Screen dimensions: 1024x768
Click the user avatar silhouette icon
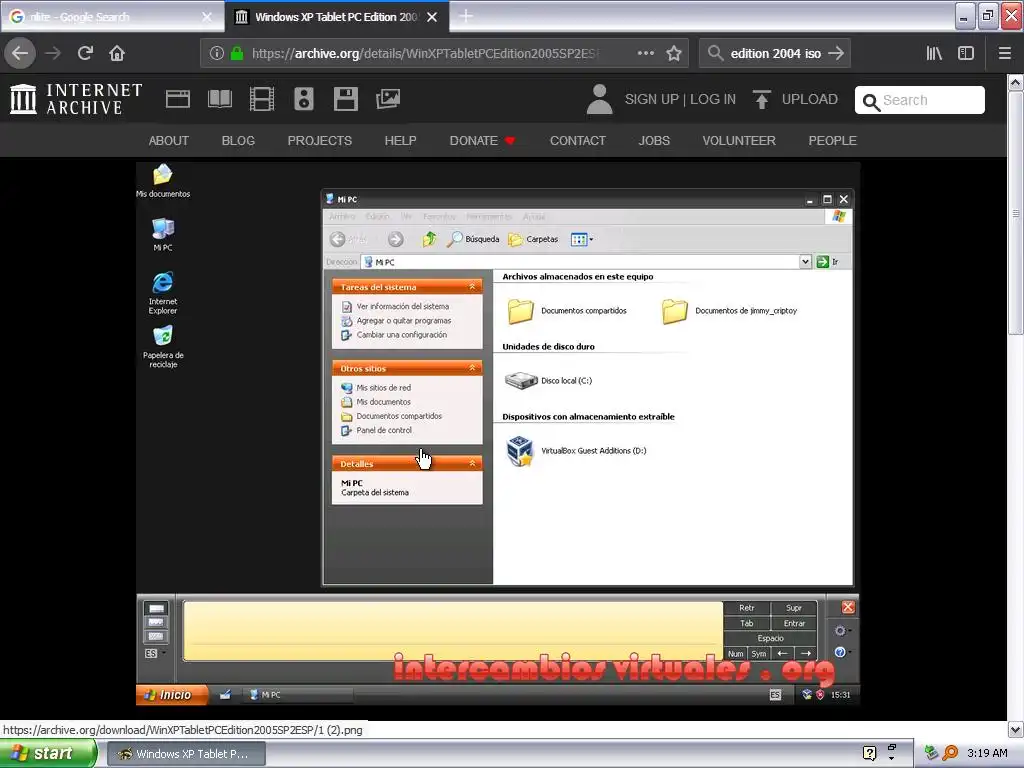tap(600, 99)
